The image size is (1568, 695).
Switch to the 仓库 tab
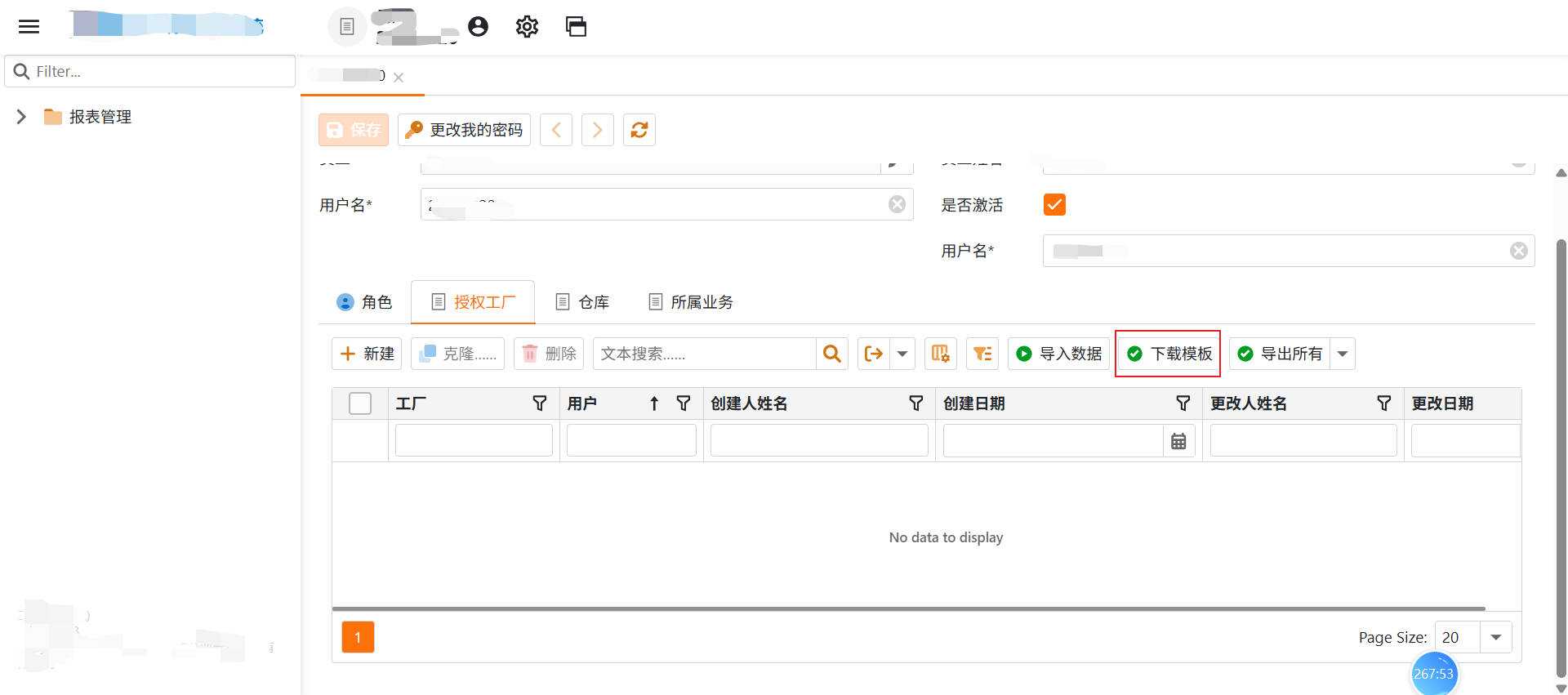[582, 302]
